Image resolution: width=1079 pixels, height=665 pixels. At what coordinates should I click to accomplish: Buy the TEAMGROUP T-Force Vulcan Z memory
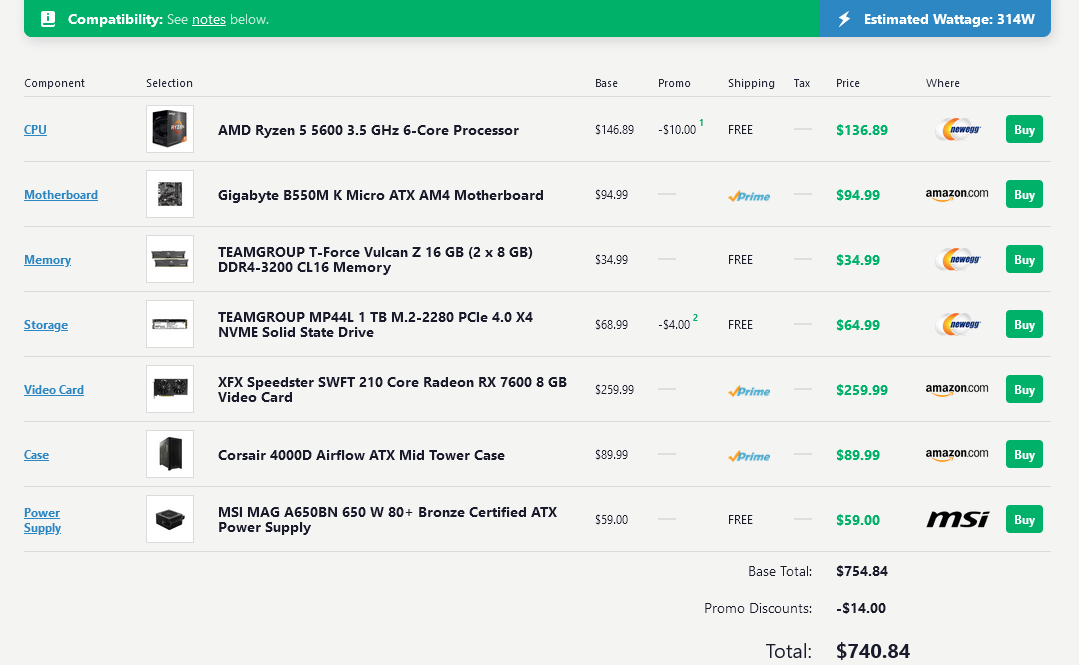[x=1024, y=260]
